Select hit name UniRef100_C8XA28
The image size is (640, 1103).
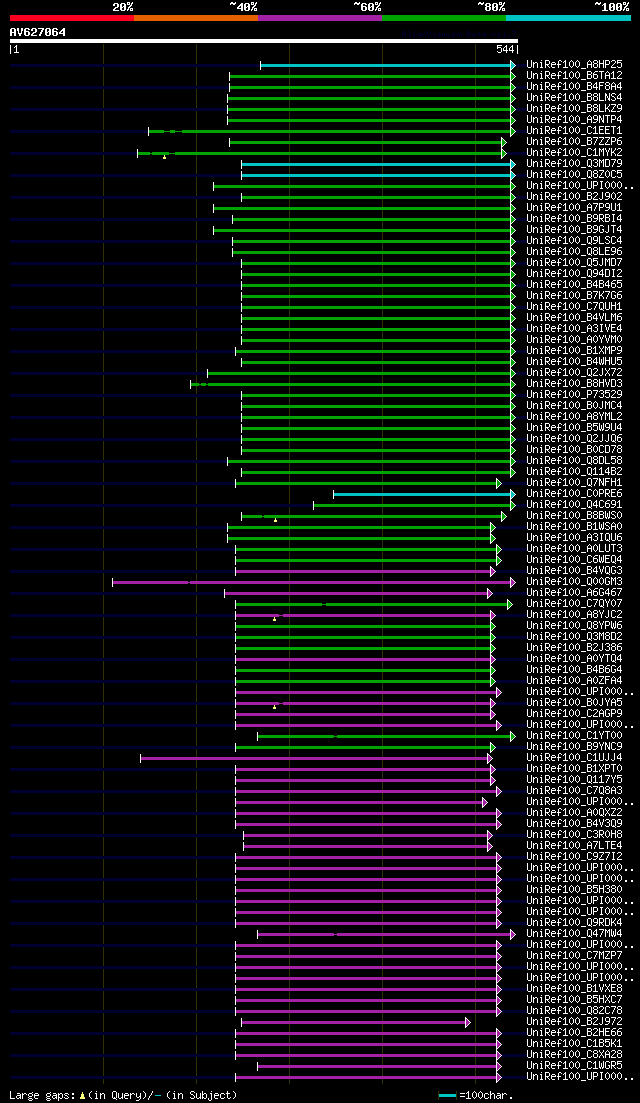574,1055
